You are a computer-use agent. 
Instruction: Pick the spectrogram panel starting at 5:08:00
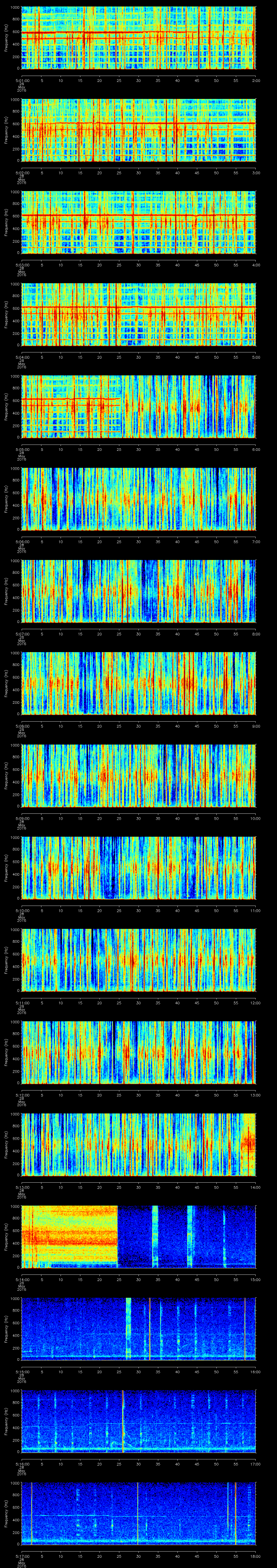[x=139, y=683]
